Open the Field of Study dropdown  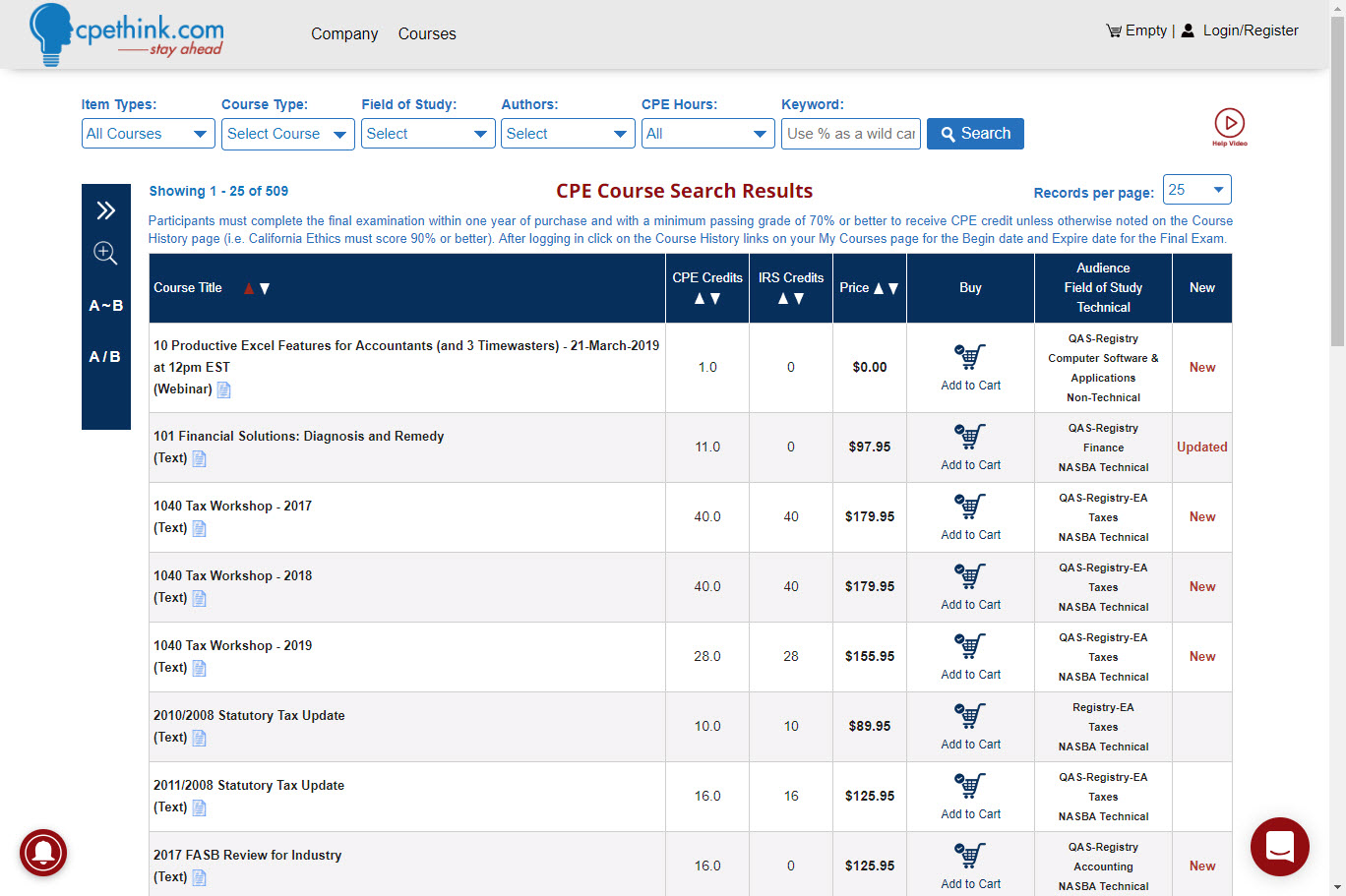click(x=428, y=134)
